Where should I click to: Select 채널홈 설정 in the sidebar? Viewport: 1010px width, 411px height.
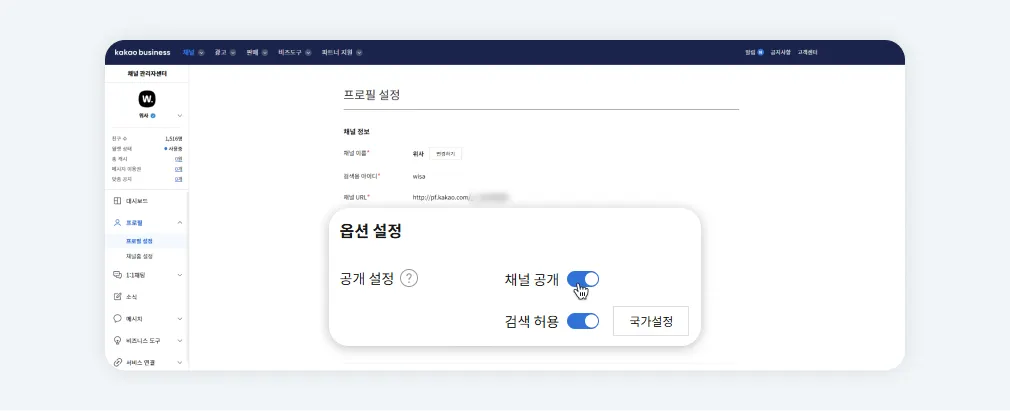tap(140, 256)
